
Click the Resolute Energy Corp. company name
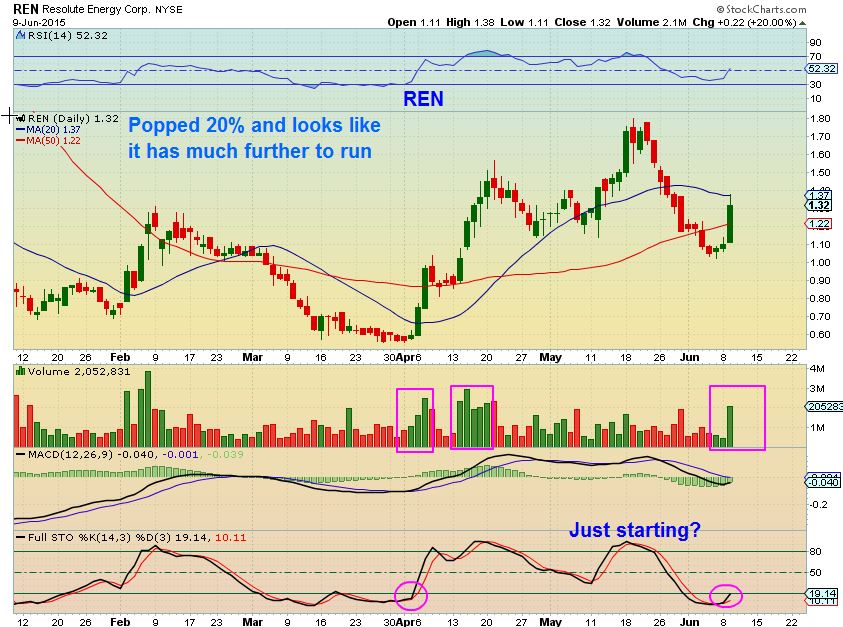tap(96, 10)
